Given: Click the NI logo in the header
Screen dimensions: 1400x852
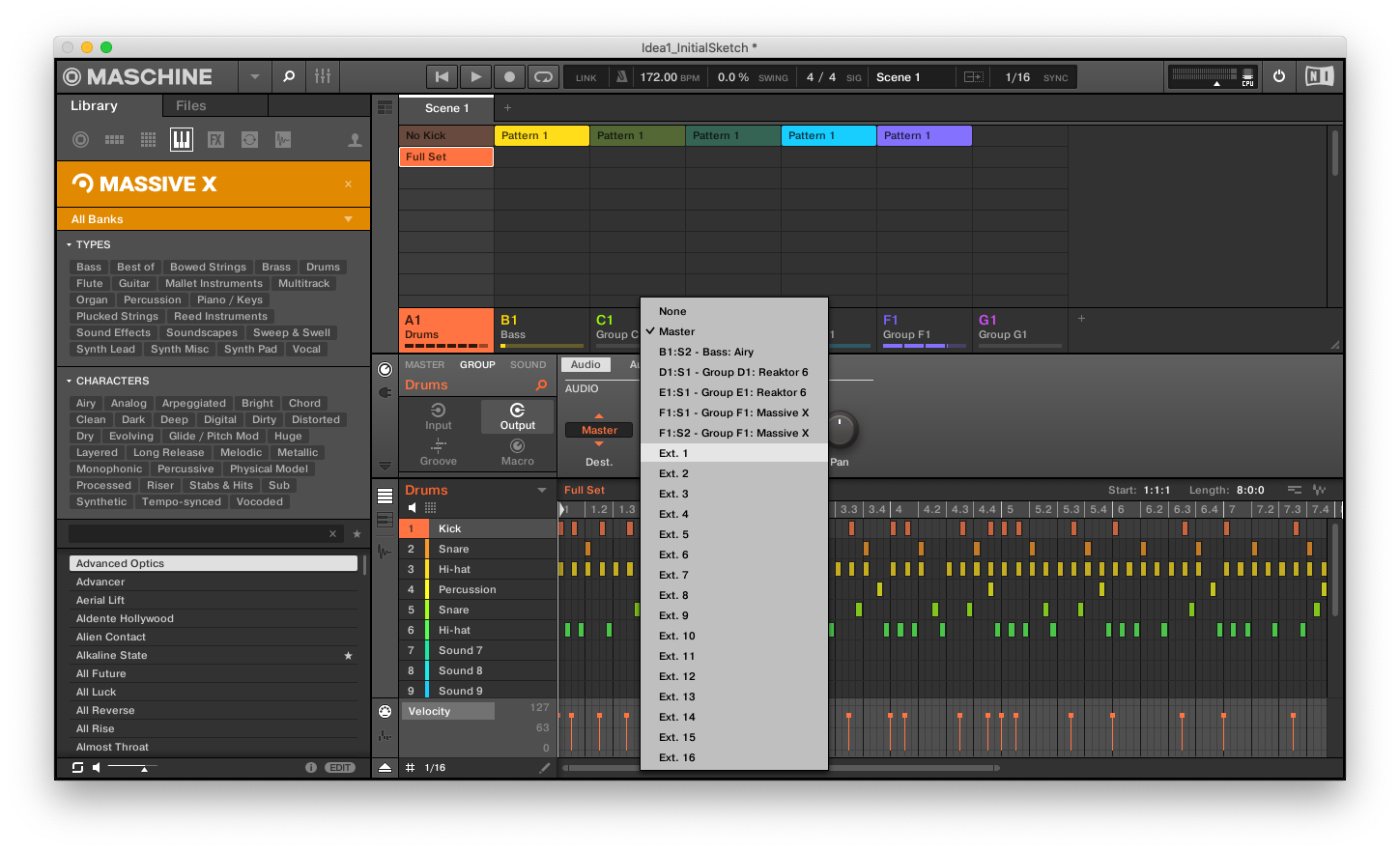Looking at the screenshot, I should 1319,76.
